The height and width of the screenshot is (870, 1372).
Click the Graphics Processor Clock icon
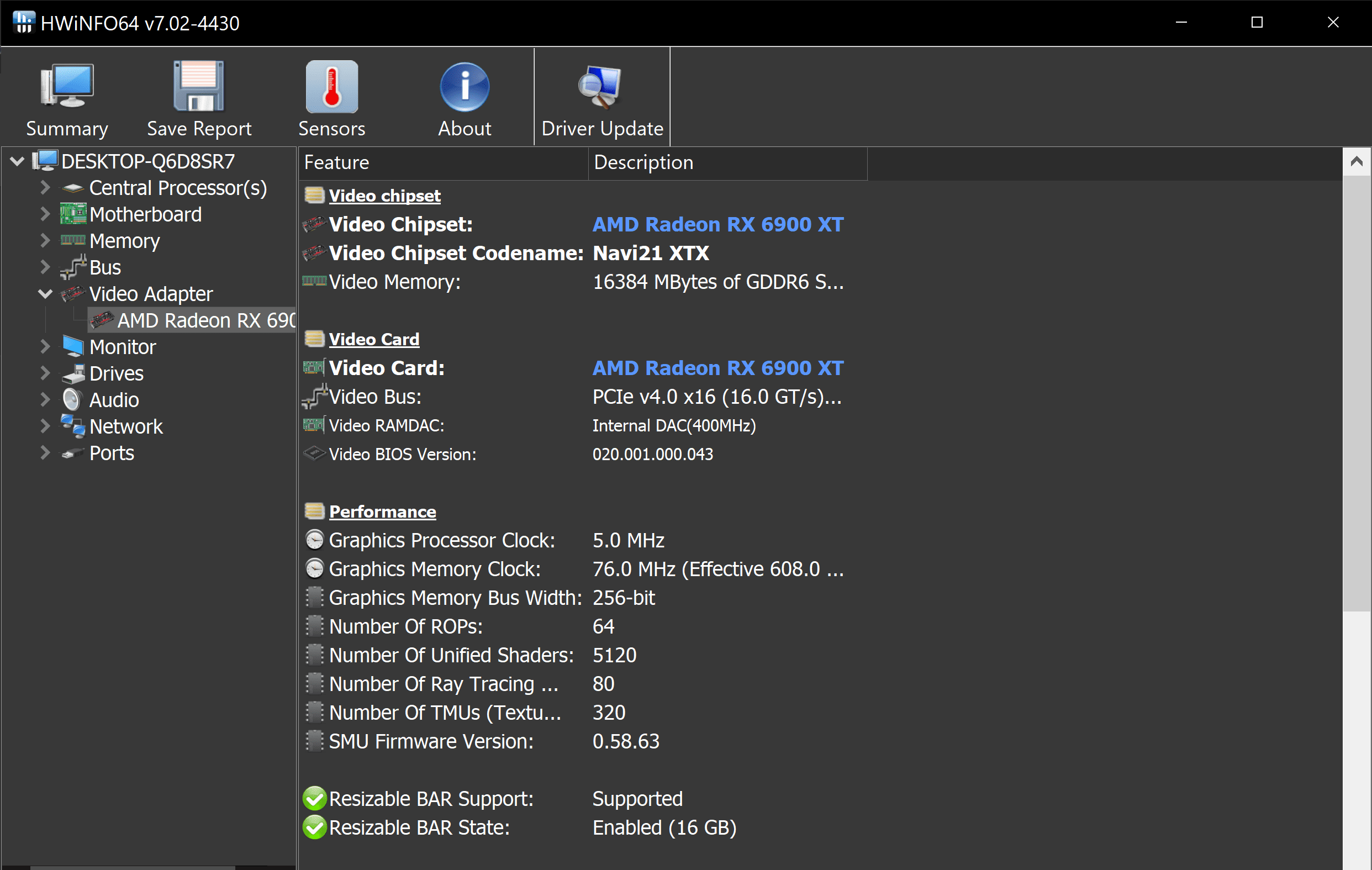tap(314, 540)
